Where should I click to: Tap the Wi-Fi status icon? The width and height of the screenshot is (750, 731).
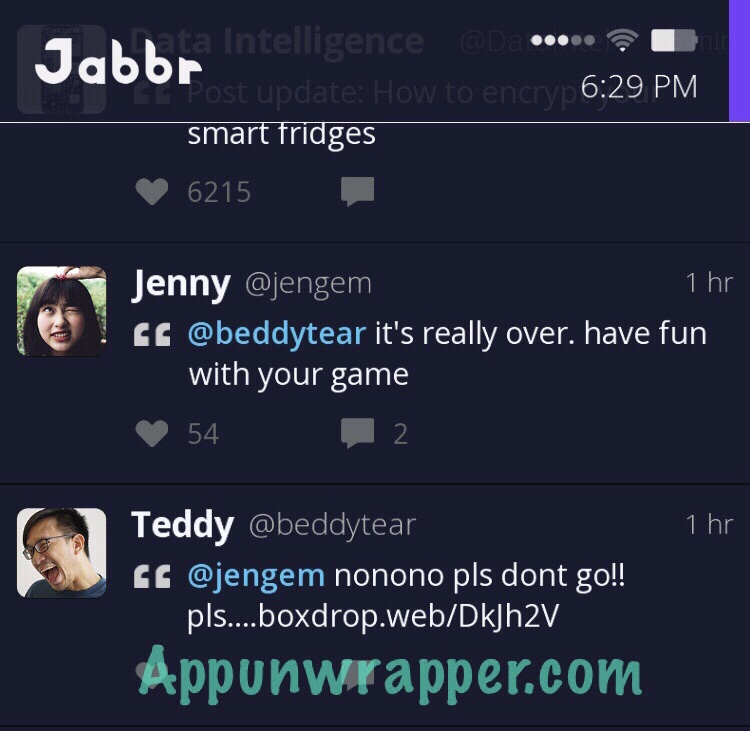(622, 40)
